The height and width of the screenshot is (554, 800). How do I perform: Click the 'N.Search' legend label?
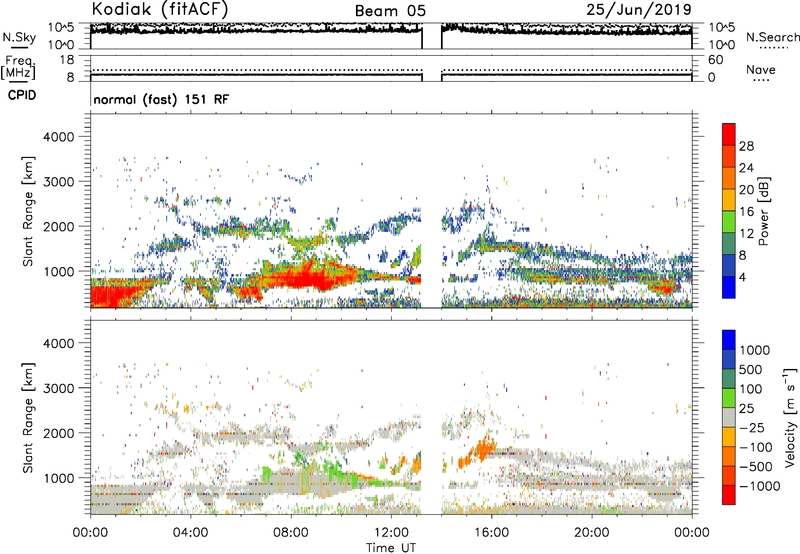pos(772,37)
